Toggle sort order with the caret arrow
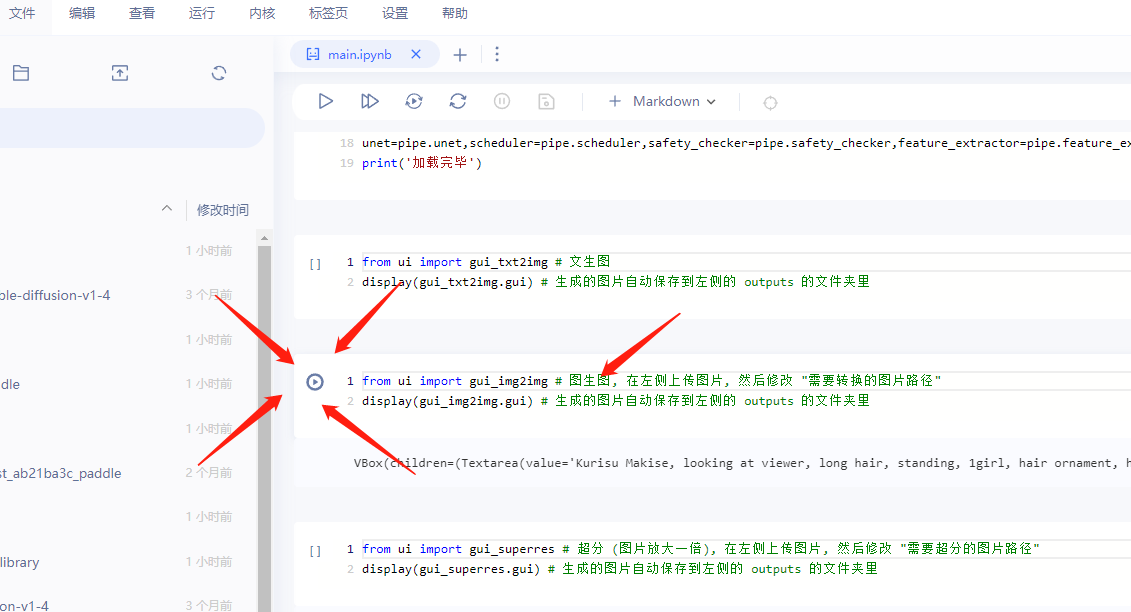 [x=167, y=209]
